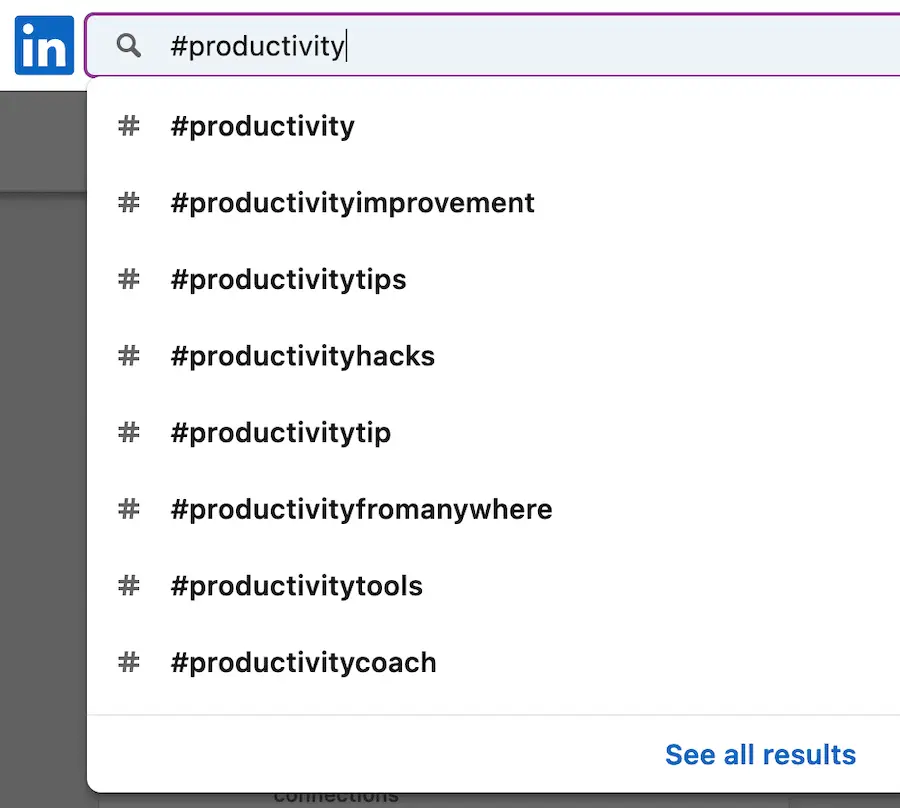The width and height of the screenshot is (900, 808).
Task: Click hash icon beside #productivitytip
Action: pyautogui.click(x=129, y=433)
